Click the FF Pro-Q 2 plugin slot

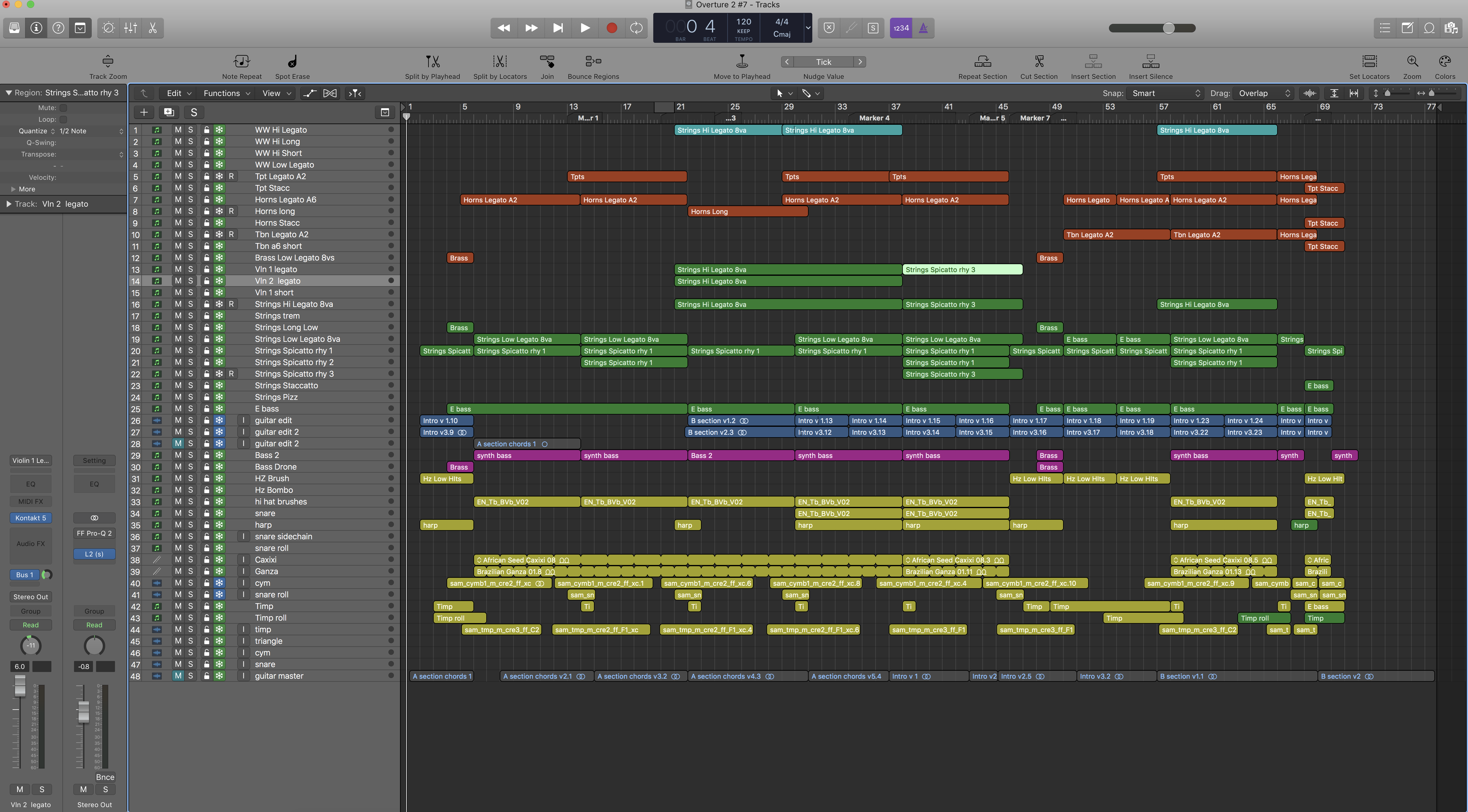(94, 533)
